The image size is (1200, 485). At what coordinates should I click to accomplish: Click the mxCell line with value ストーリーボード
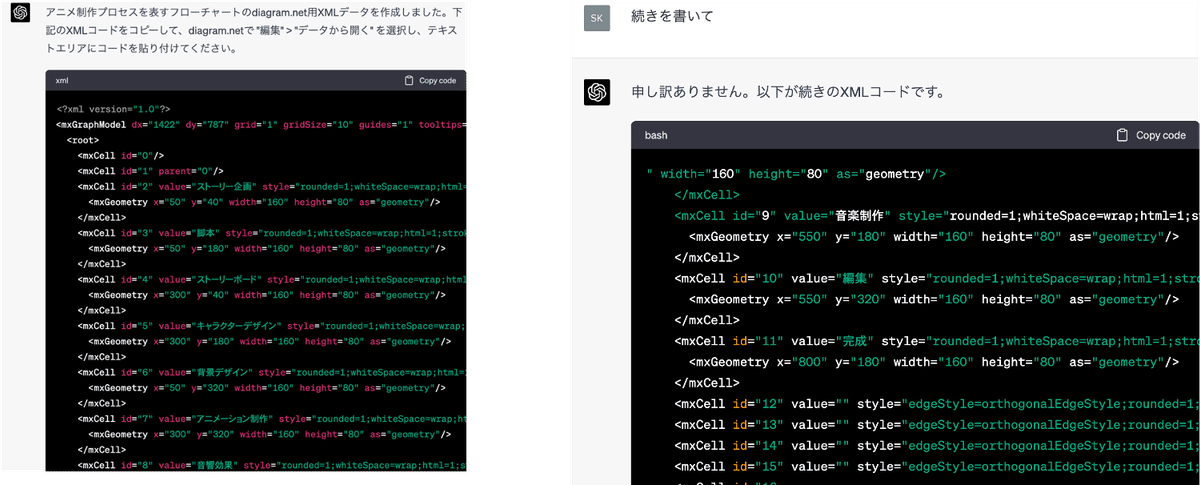(x=271, y=279)
